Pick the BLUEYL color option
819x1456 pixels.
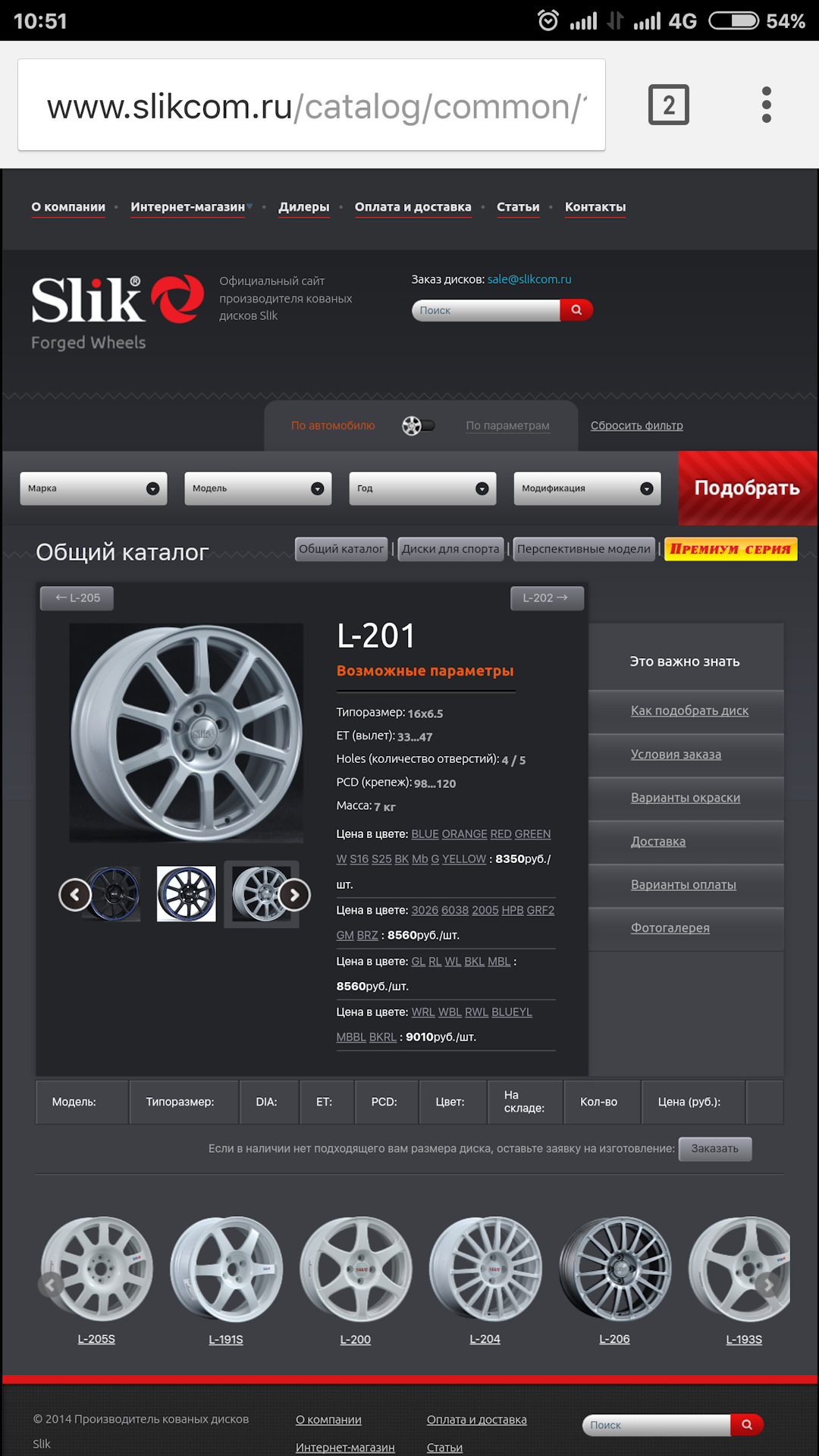tap(512, 1012)
